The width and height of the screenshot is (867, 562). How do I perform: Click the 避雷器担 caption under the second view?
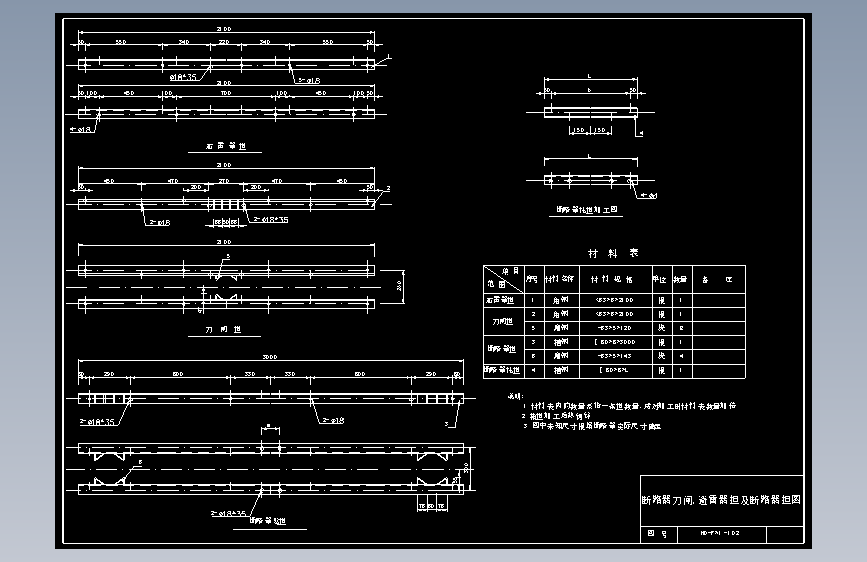(226, 146)
